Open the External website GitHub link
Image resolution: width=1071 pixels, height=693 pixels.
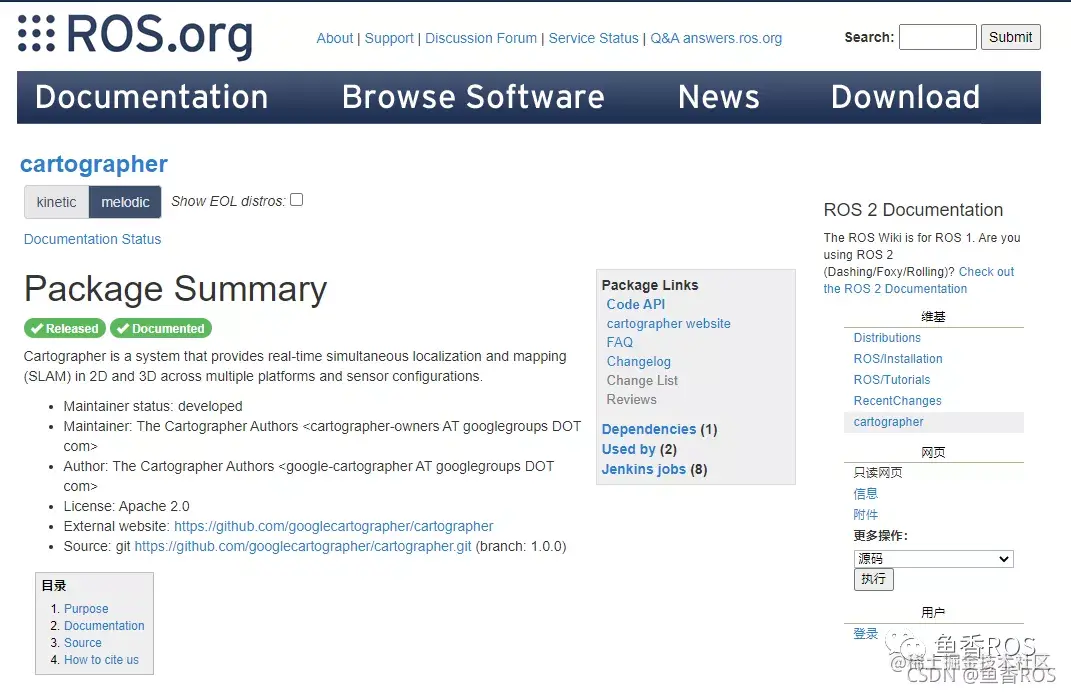pyautogui.click(x=333, y=526)
